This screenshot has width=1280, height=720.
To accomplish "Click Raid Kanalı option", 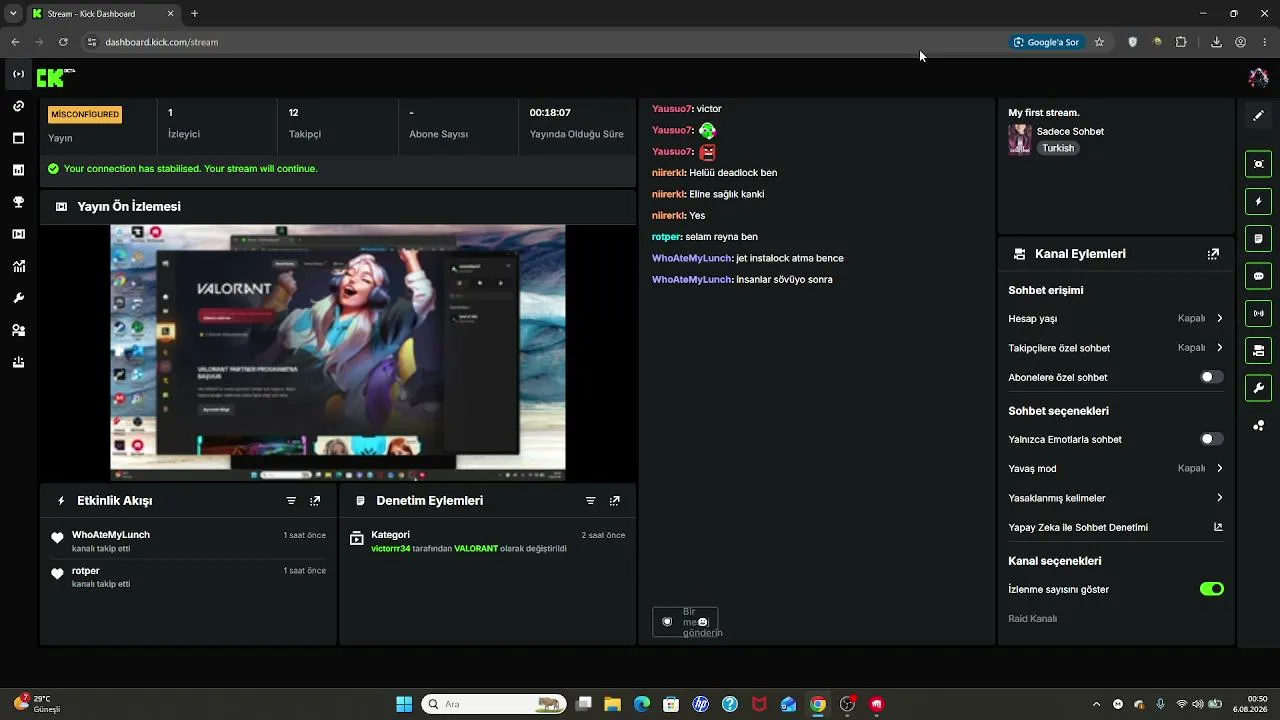I will (x=1033, y=619).
